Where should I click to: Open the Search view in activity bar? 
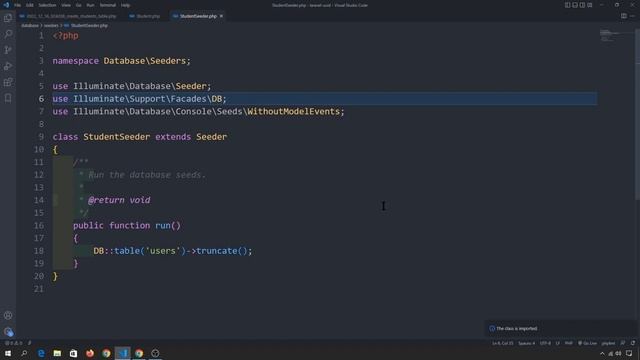[x=8, y=34]
